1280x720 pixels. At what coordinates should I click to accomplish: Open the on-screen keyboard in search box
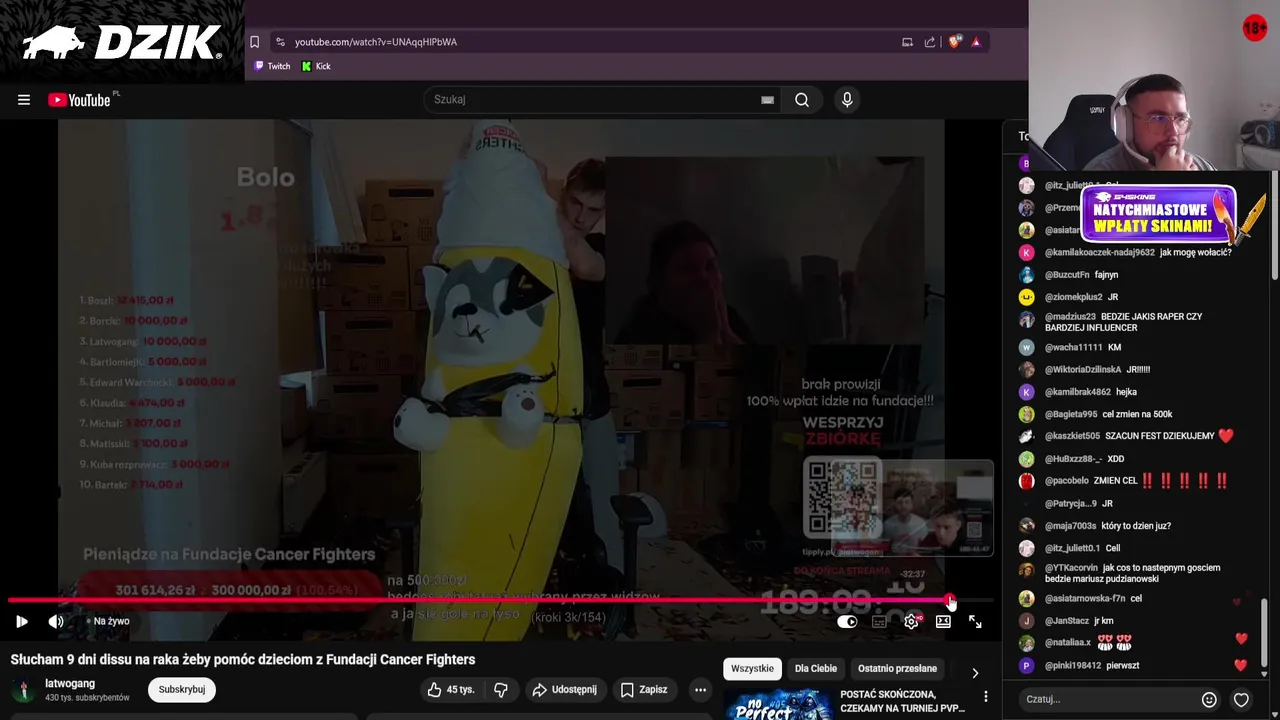767,100
